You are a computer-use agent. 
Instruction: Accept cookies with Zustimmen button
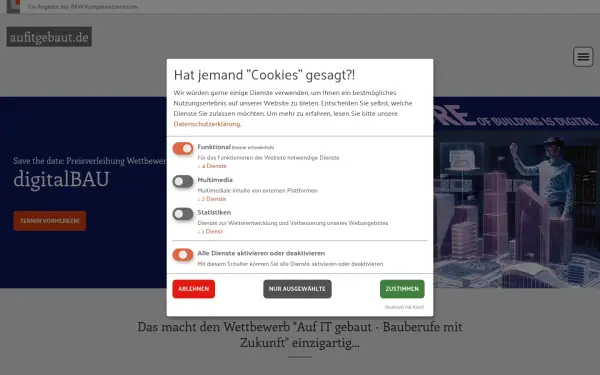pos(402,289)
